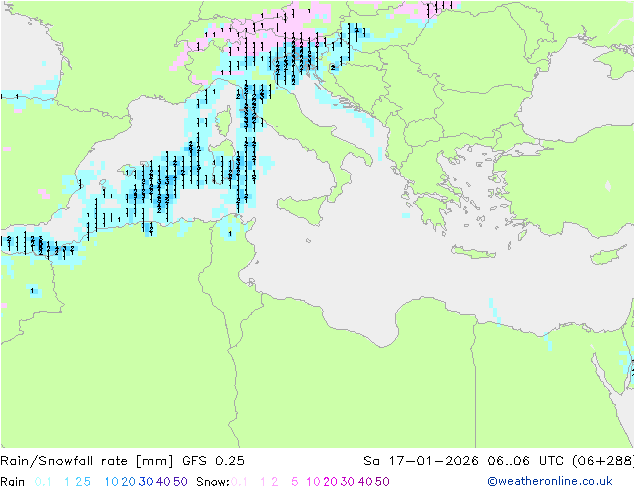
Task: Select the snow legend value 0.1
Action: [239, 482]
